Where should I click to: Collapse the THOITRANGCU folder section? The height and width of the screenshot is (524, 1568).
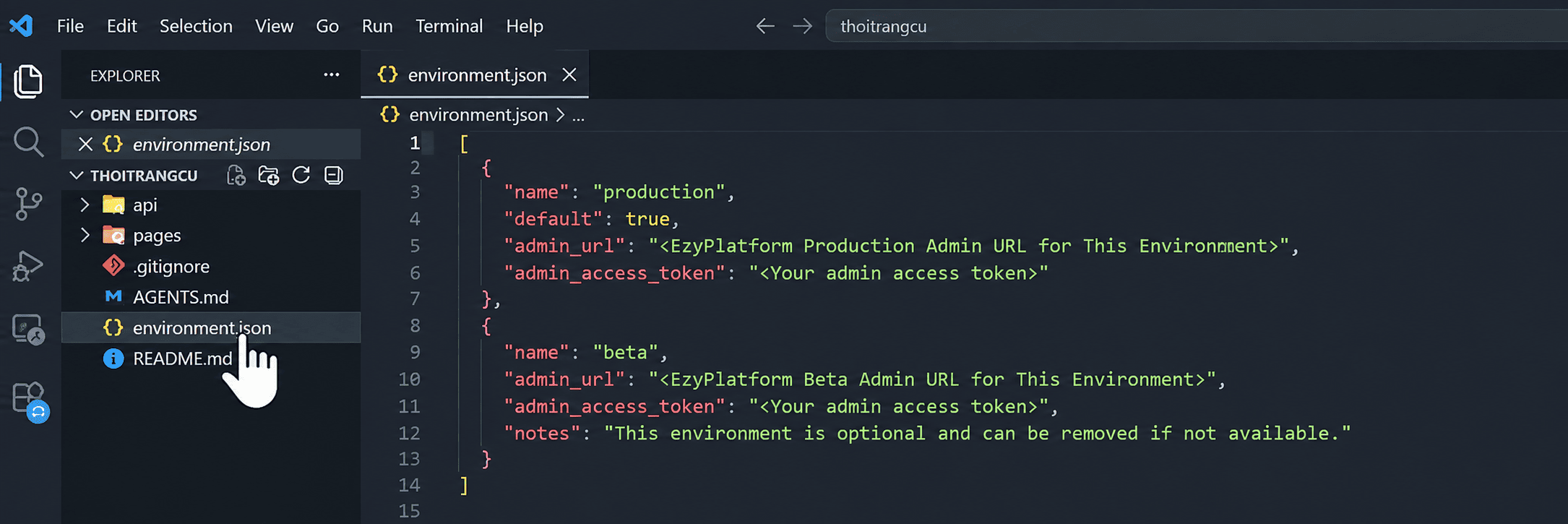click(x=76, y=176)
